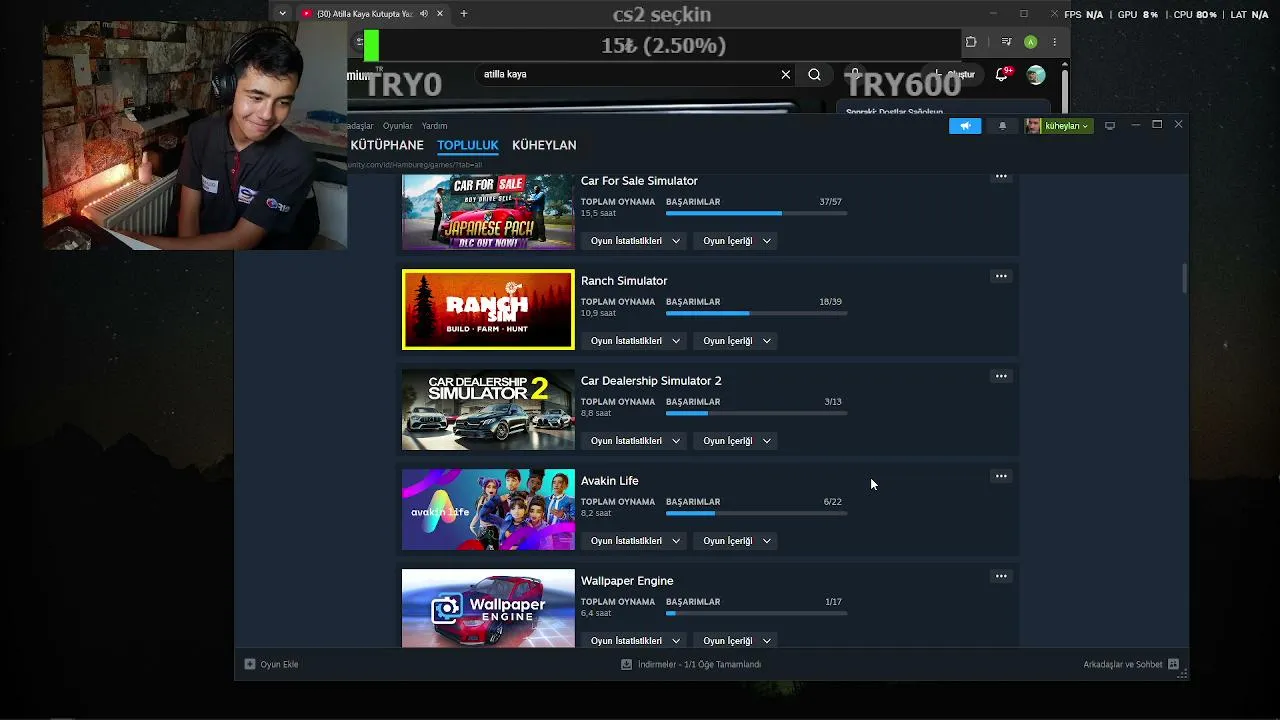
Task: Open the Steam announcements megaphone button
Action: (965, 126)
